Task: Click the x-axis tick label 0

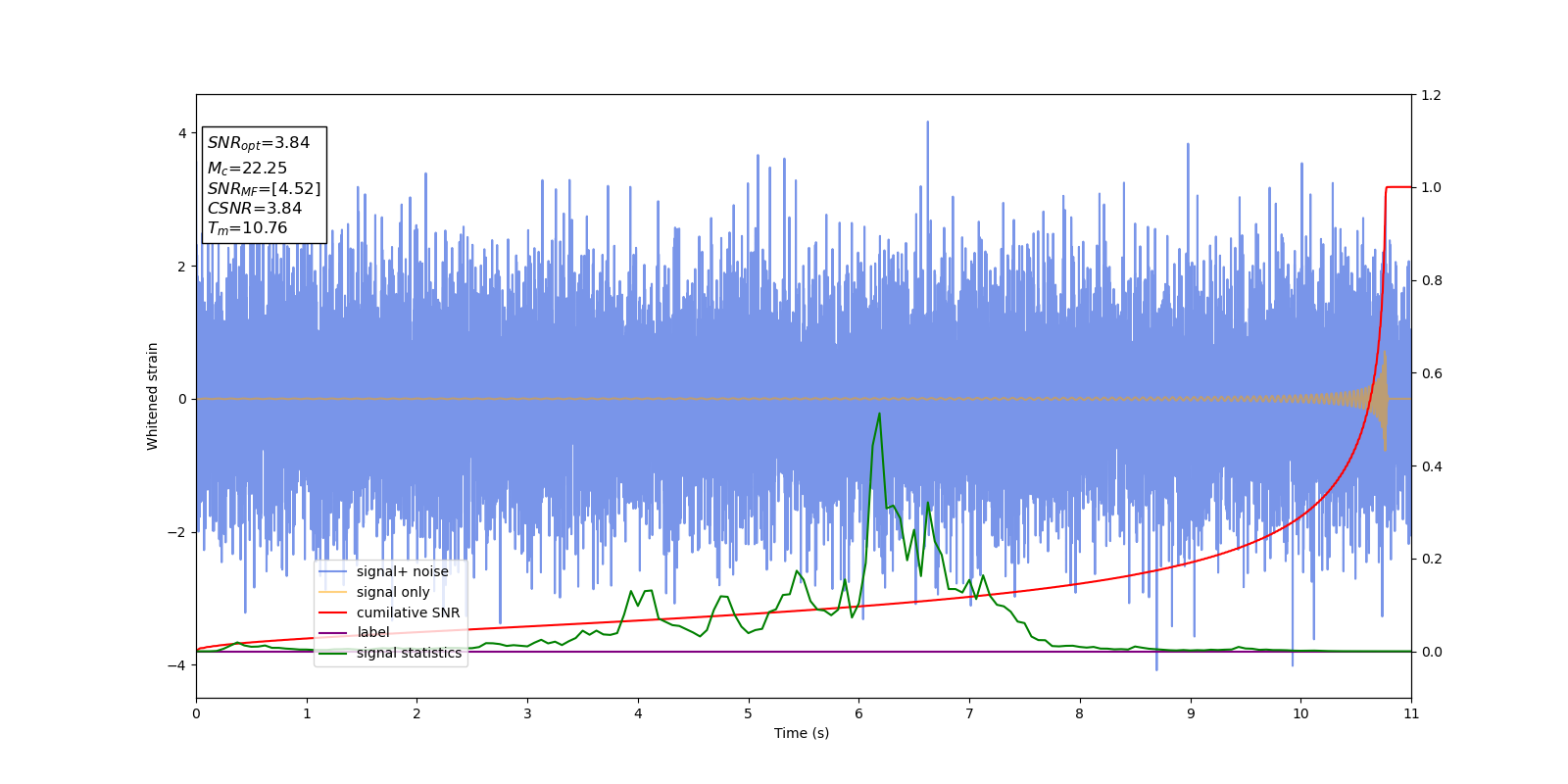Action: (196, 713)
